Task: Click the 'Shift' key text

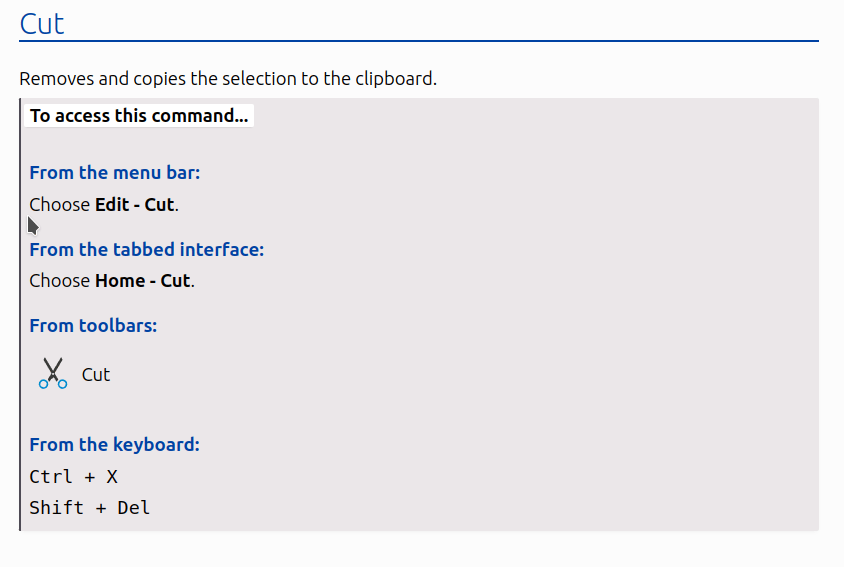Action: [57, 507]
